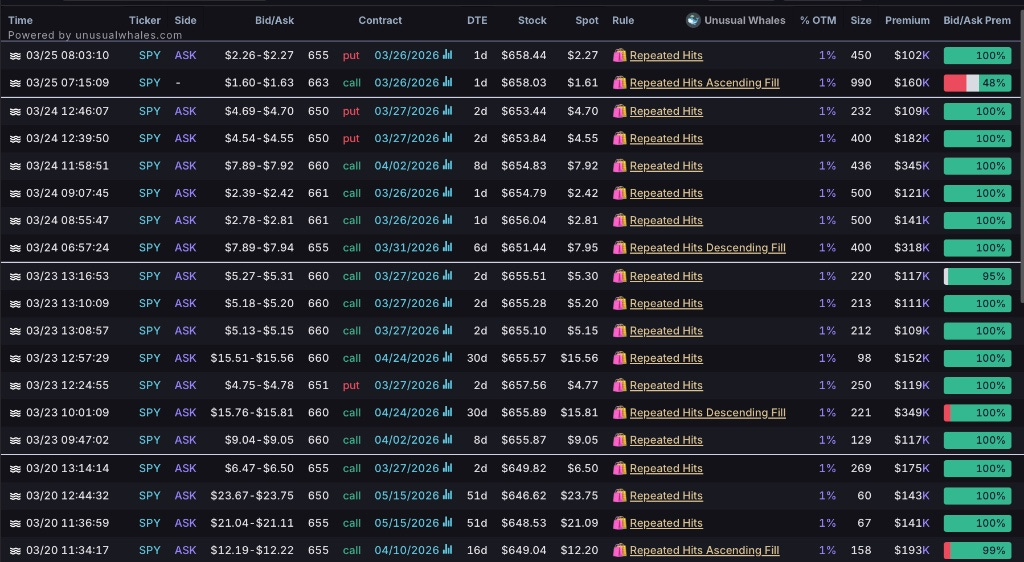Open Repeated Hits Ascending Fill rule at 07:15:09

click(704, 83)
